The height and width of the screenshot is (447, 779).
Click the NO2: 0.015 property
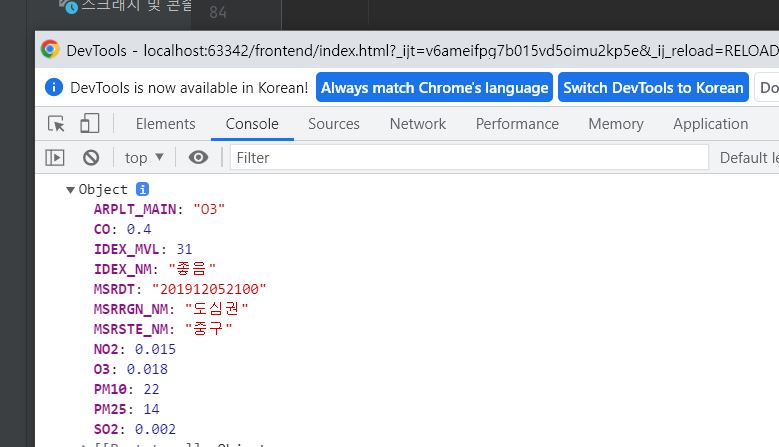coord(135,349)
